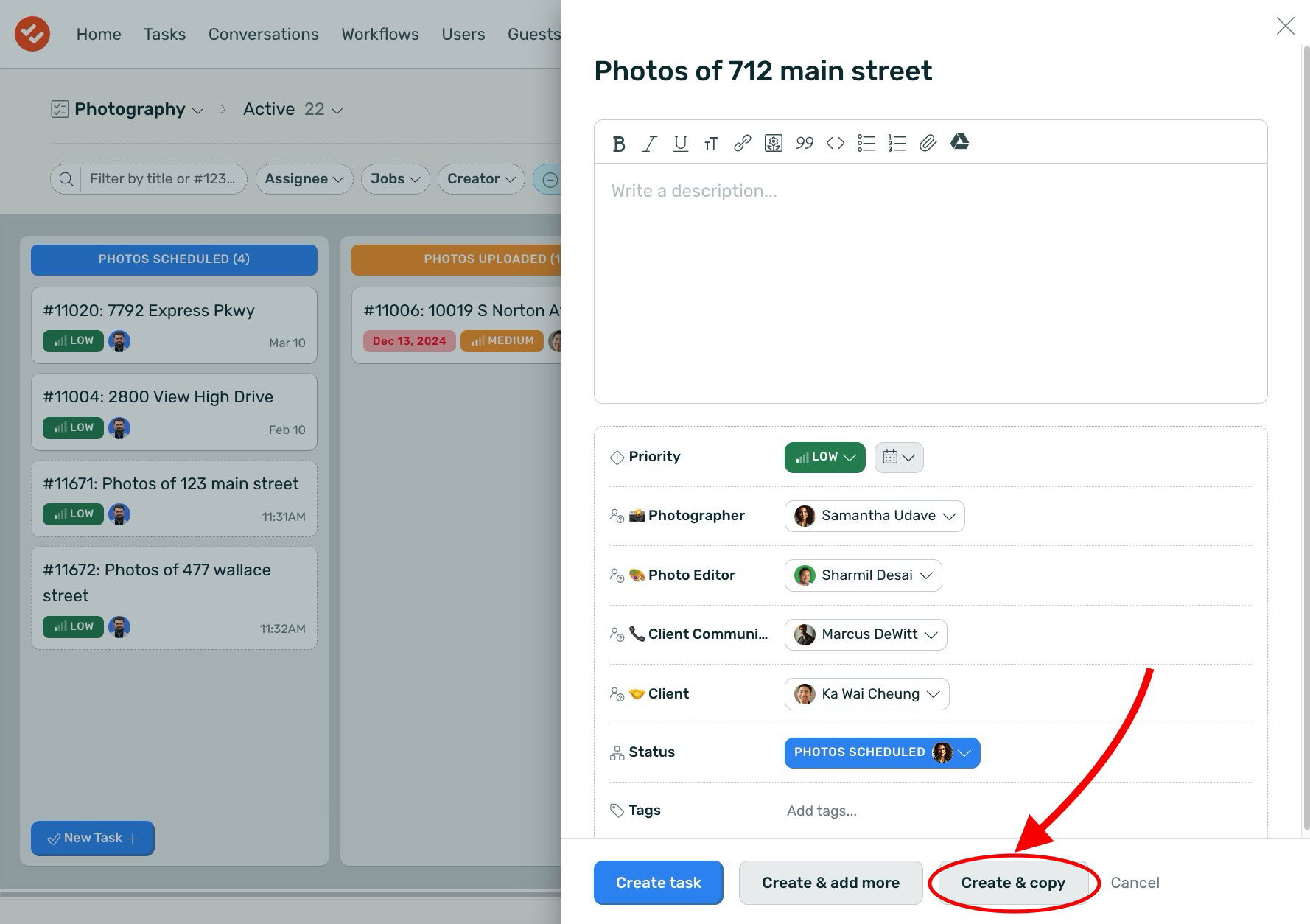Click into Write a description text area
This screenshot has height=924, width=1310.
[x=931, y=283]
